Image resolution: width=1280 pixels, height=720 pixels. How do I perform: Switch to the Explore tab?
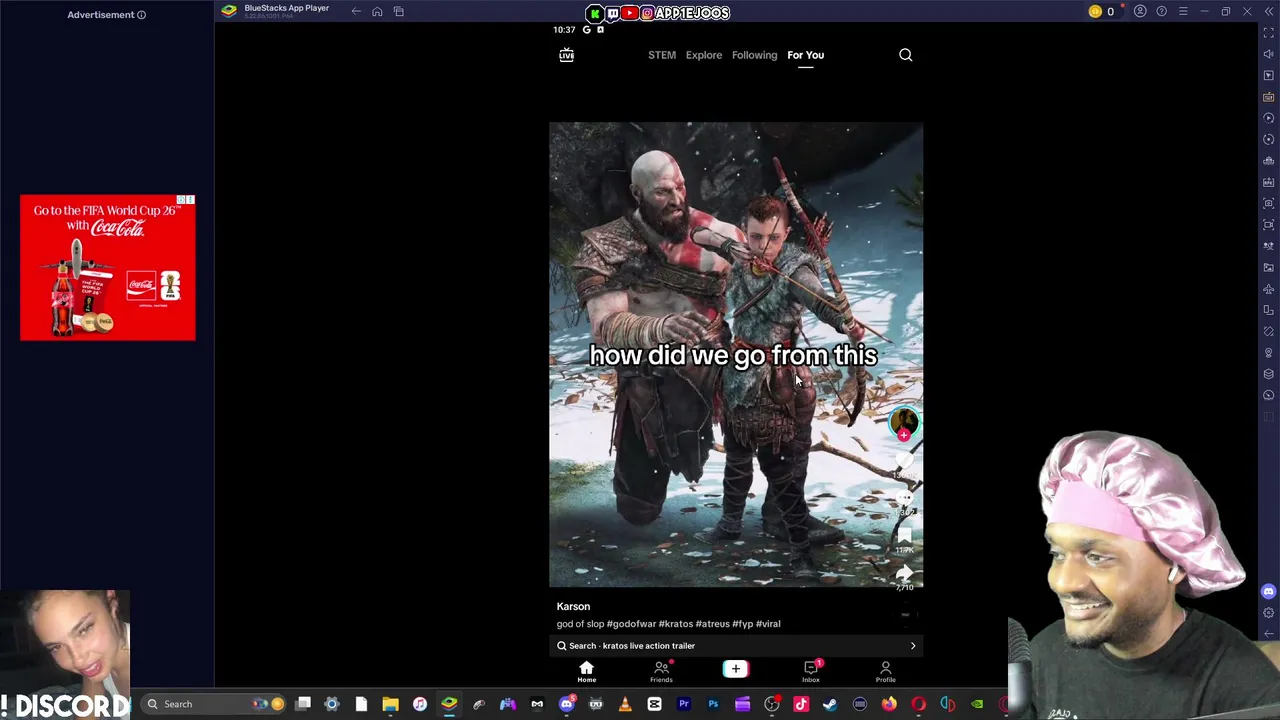coord(704,55)
